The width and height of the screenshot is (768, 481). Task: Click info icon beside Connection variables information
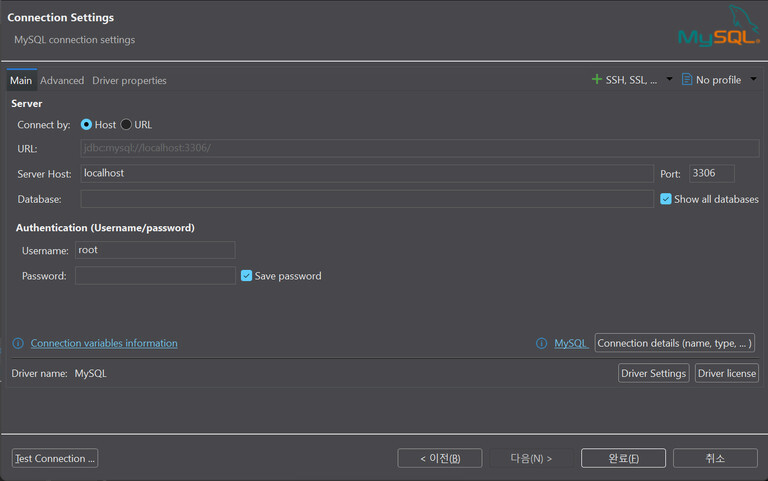(x=18, y=343)
